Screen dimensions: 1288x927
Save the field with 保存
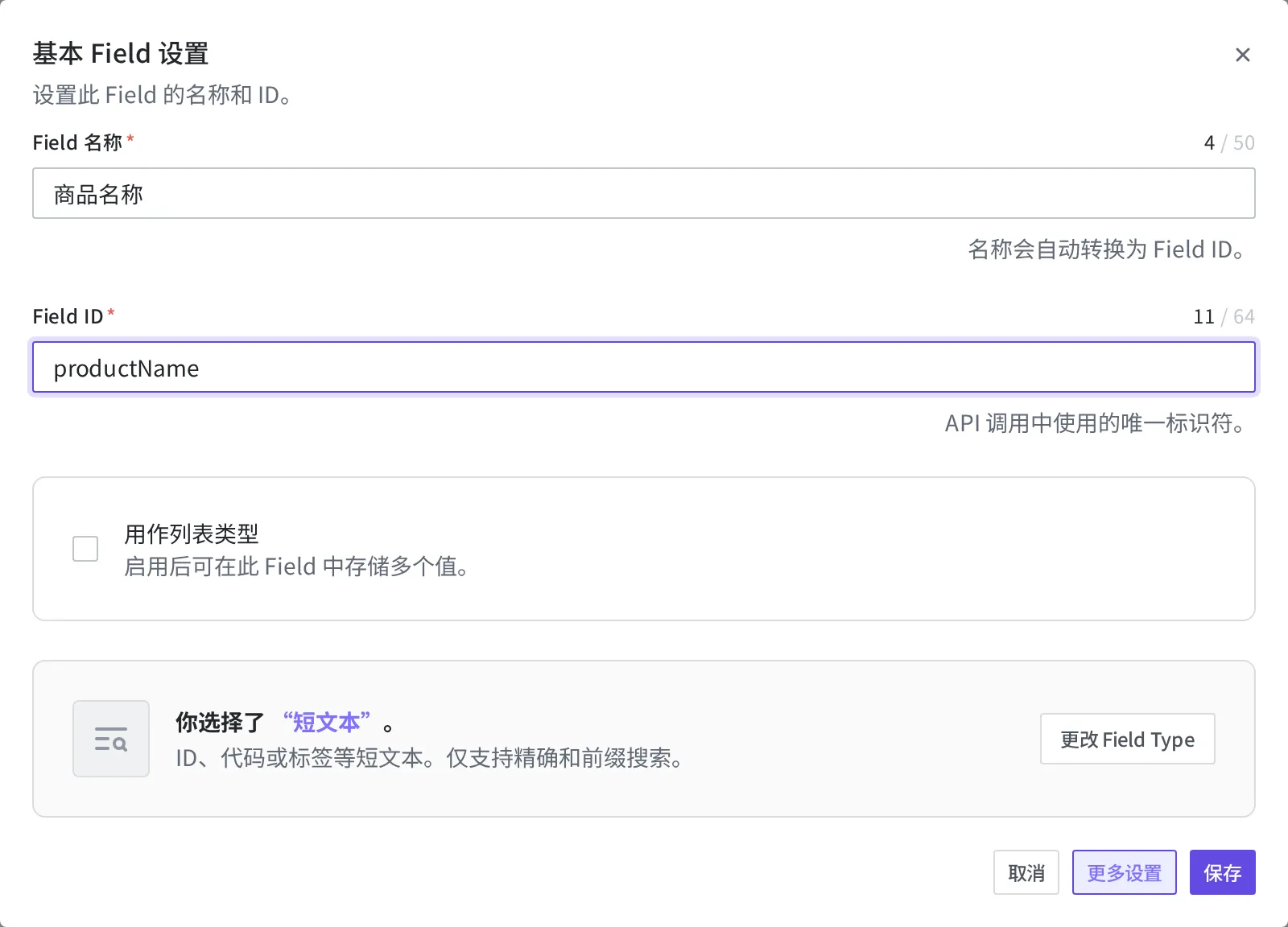(1223, 873)
